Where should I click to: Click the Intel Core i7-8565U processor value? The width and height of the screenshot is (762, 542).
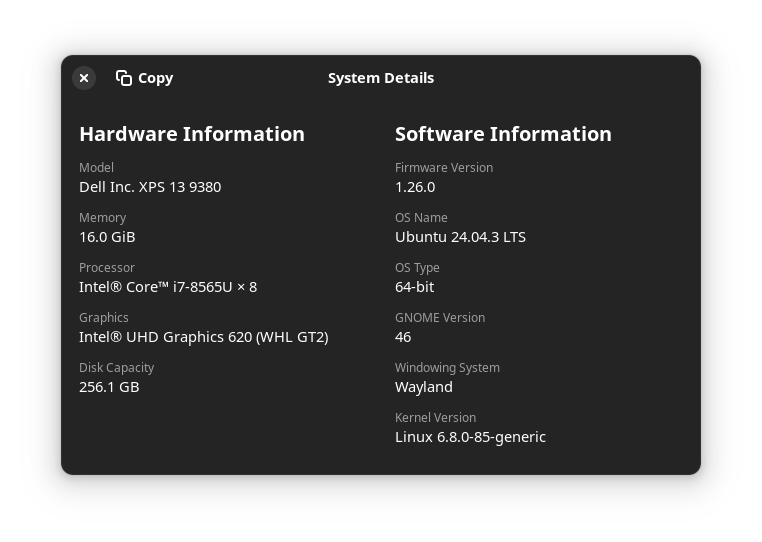[168, 287]
